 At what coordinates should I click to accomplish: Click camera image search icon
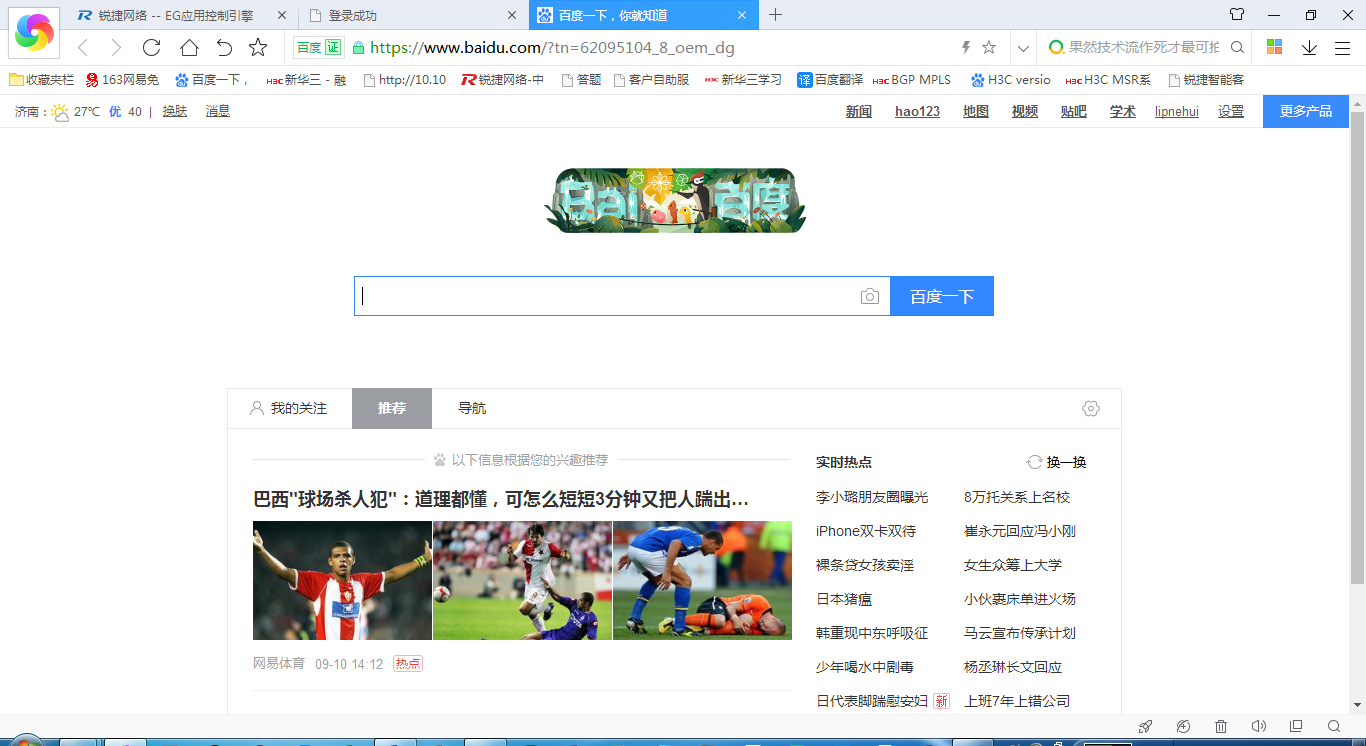tap(870, 296)
